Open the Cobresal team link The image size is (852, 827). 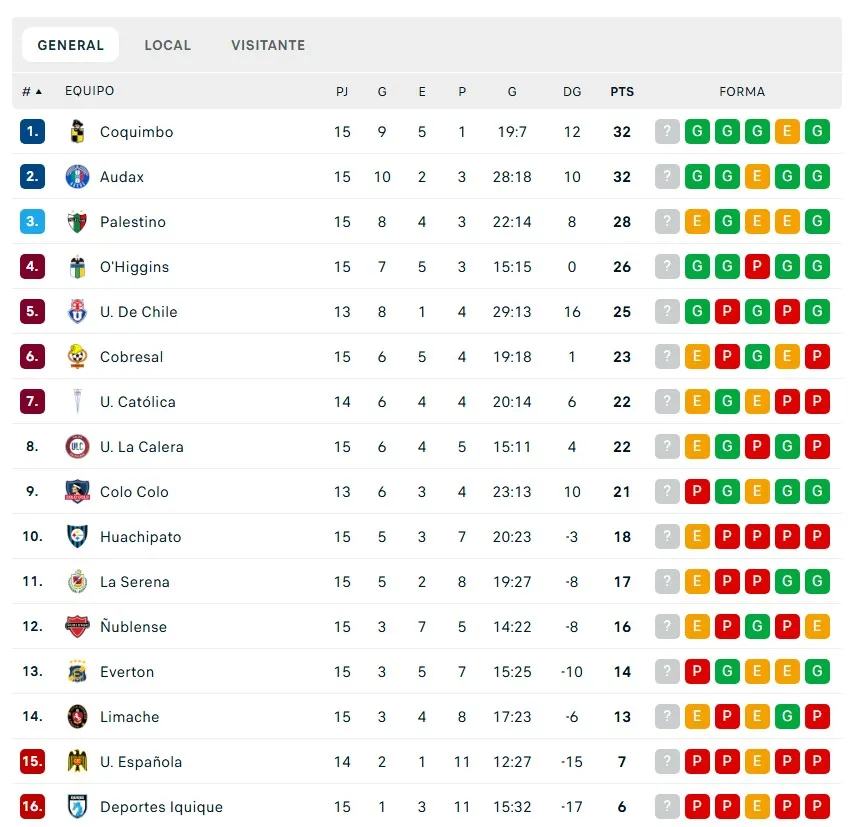pos(131,357)
